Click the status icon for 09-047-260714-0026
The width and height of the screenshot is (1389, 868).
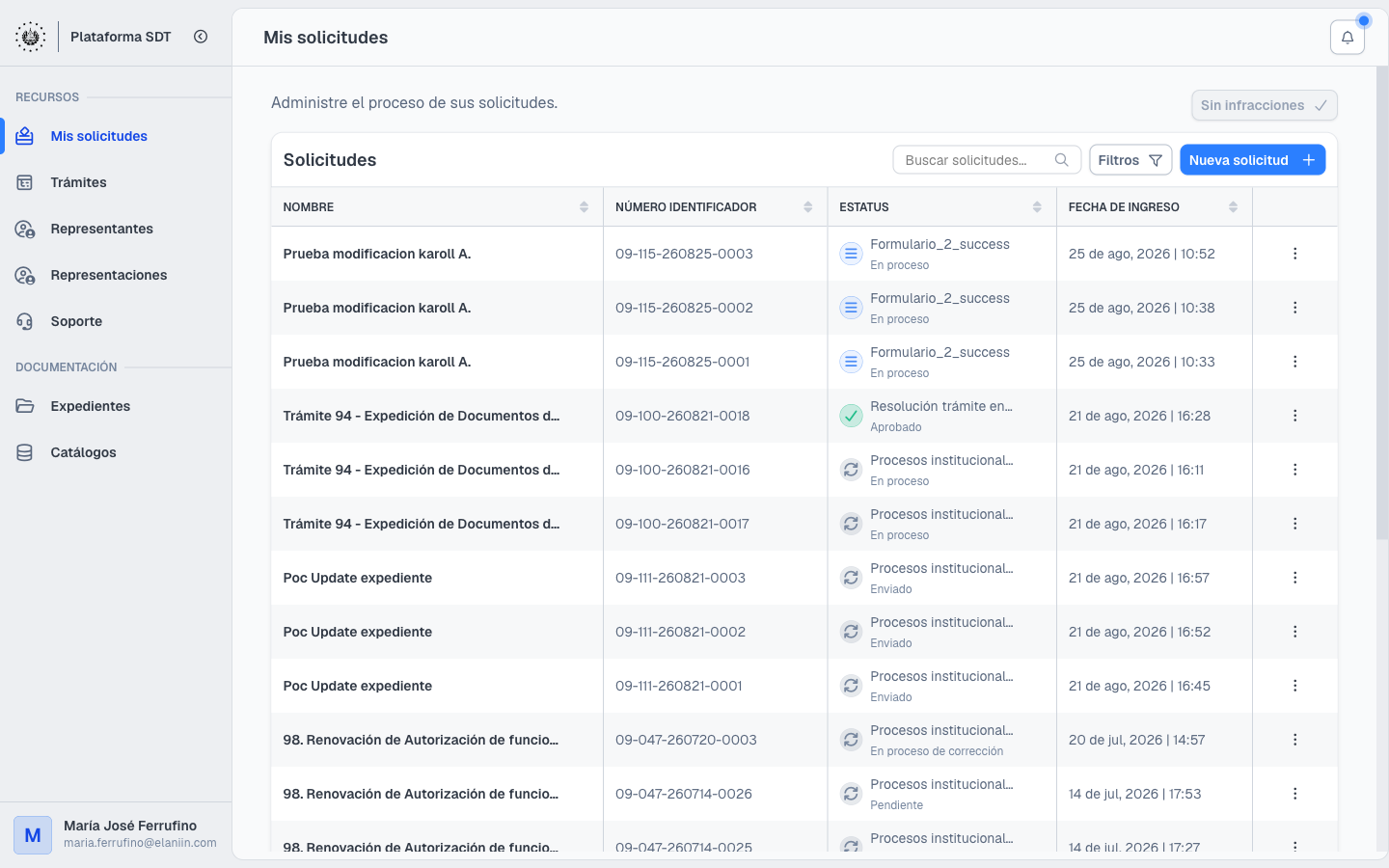coord(851,794)
